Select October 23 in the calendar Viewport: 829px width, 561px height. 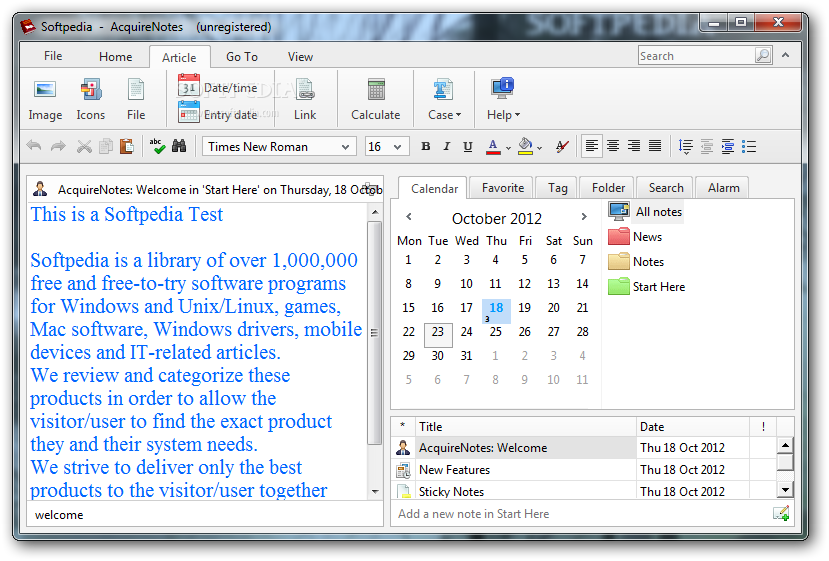click(438, 334)
